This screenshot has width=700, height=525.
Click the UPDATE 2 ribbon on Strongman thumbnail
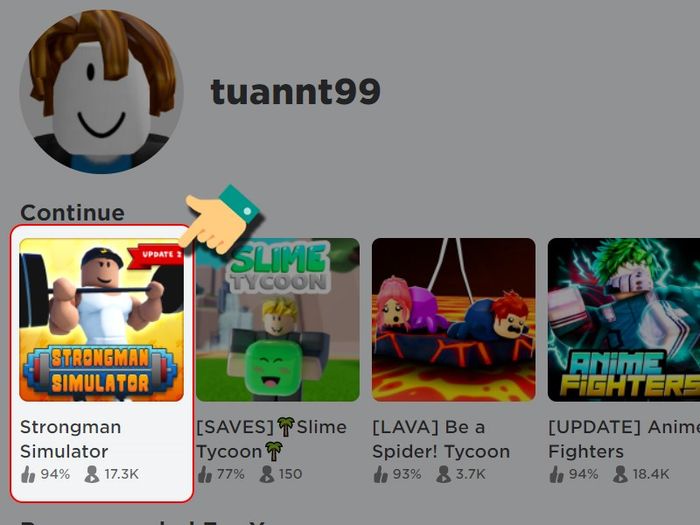click(x=156, y=256)
